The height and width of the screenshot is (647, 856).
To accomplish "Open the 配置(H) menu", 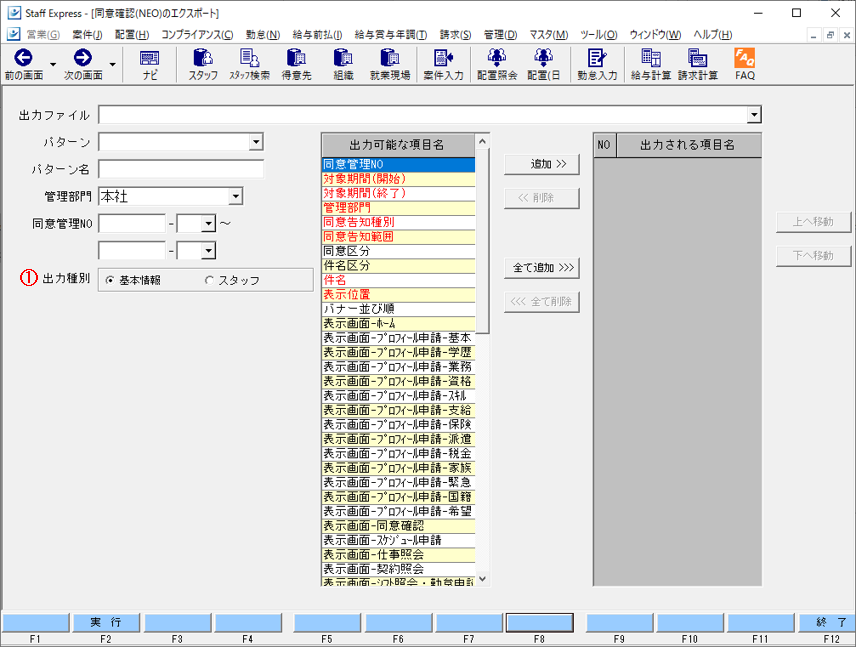I will click(x=132, y=35).
